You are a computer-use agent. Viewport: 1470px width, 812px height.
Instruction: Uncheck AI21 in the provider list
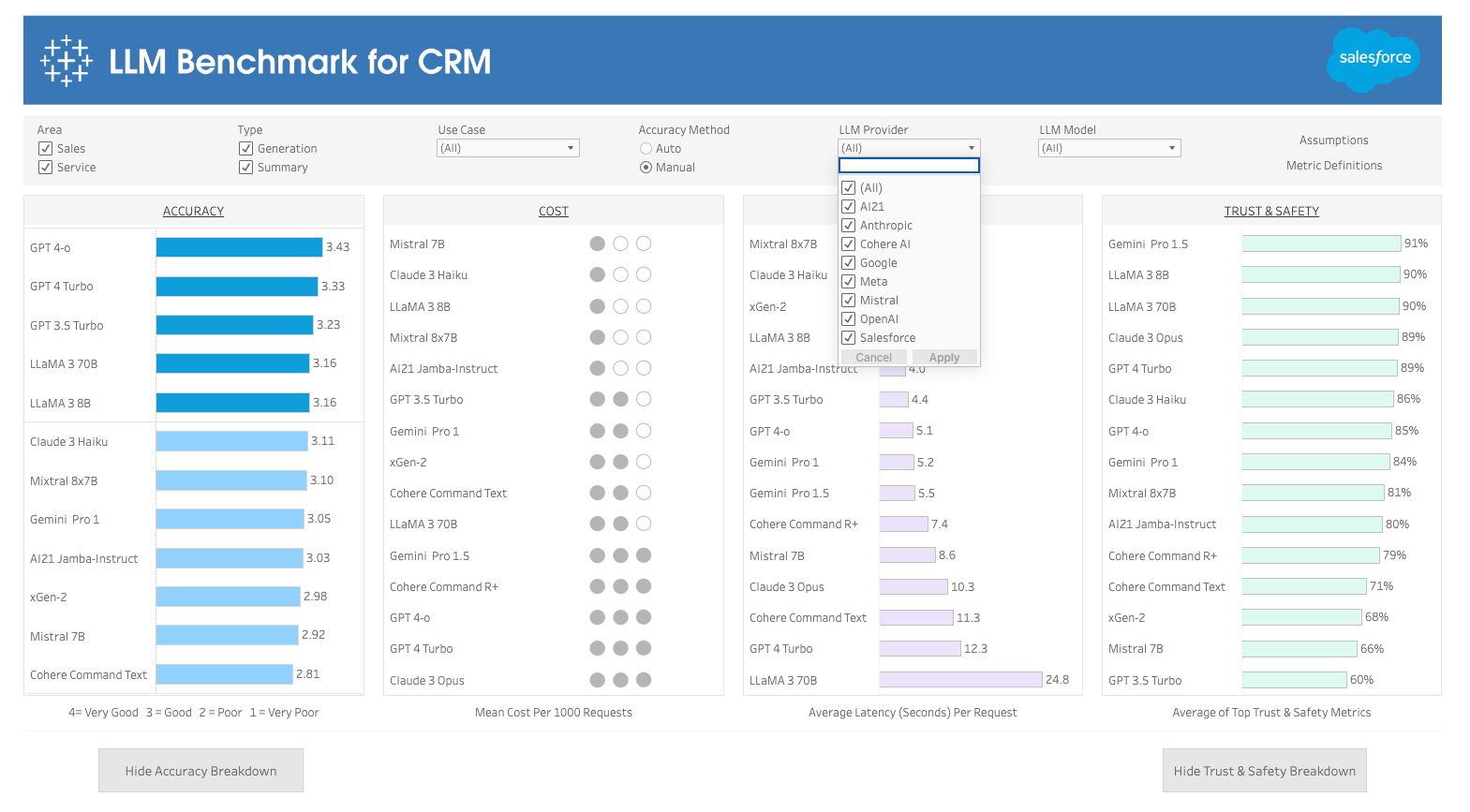(x=848, y=206)
